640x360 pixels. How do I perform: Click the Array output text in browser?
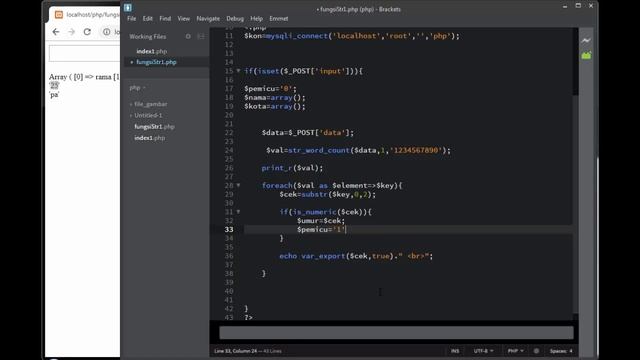(84, 77)
